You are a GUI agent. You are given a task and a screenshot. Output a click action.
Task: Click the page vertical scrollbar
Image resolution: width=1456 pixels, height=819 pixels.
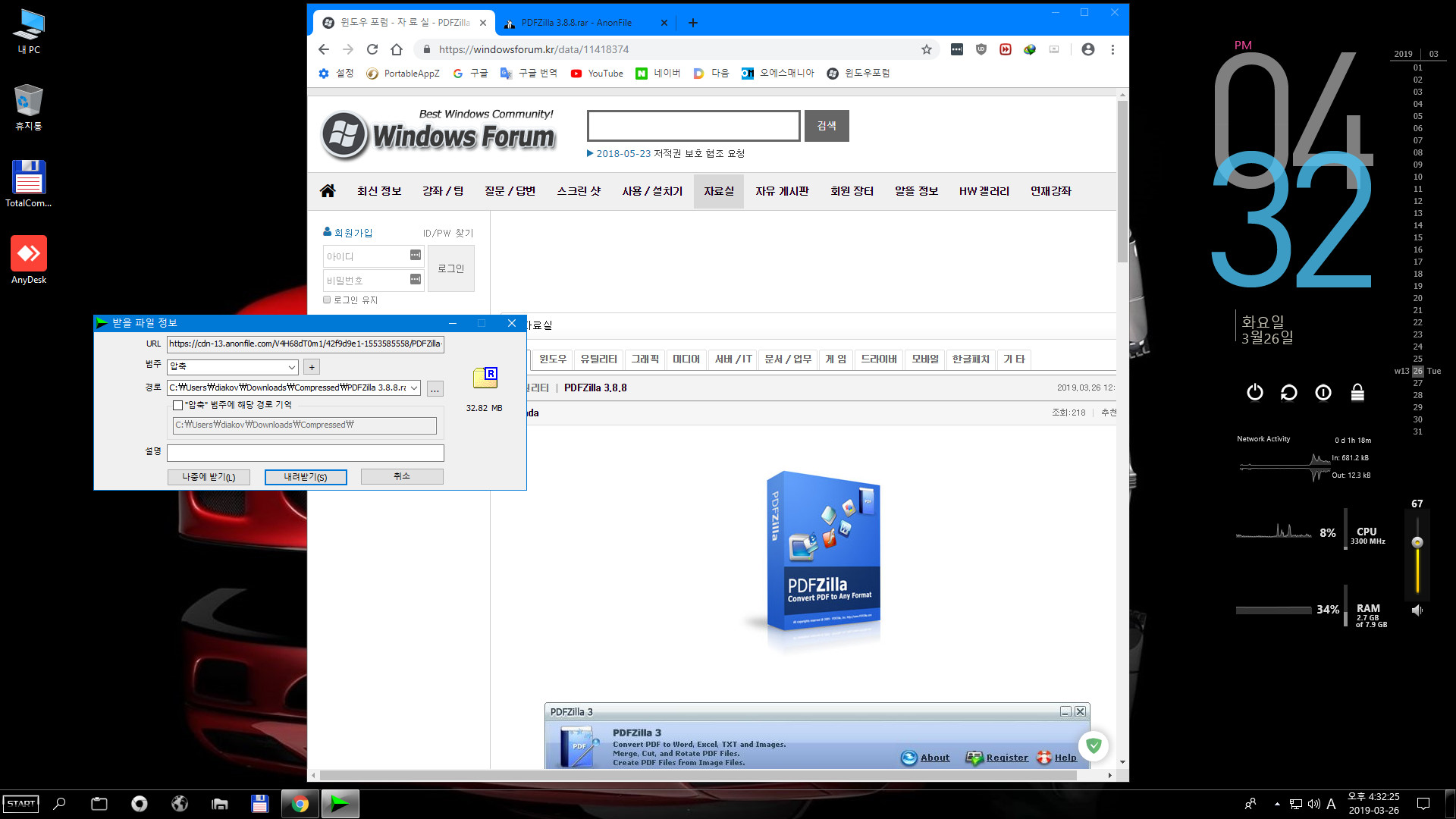coord(1122,182)
